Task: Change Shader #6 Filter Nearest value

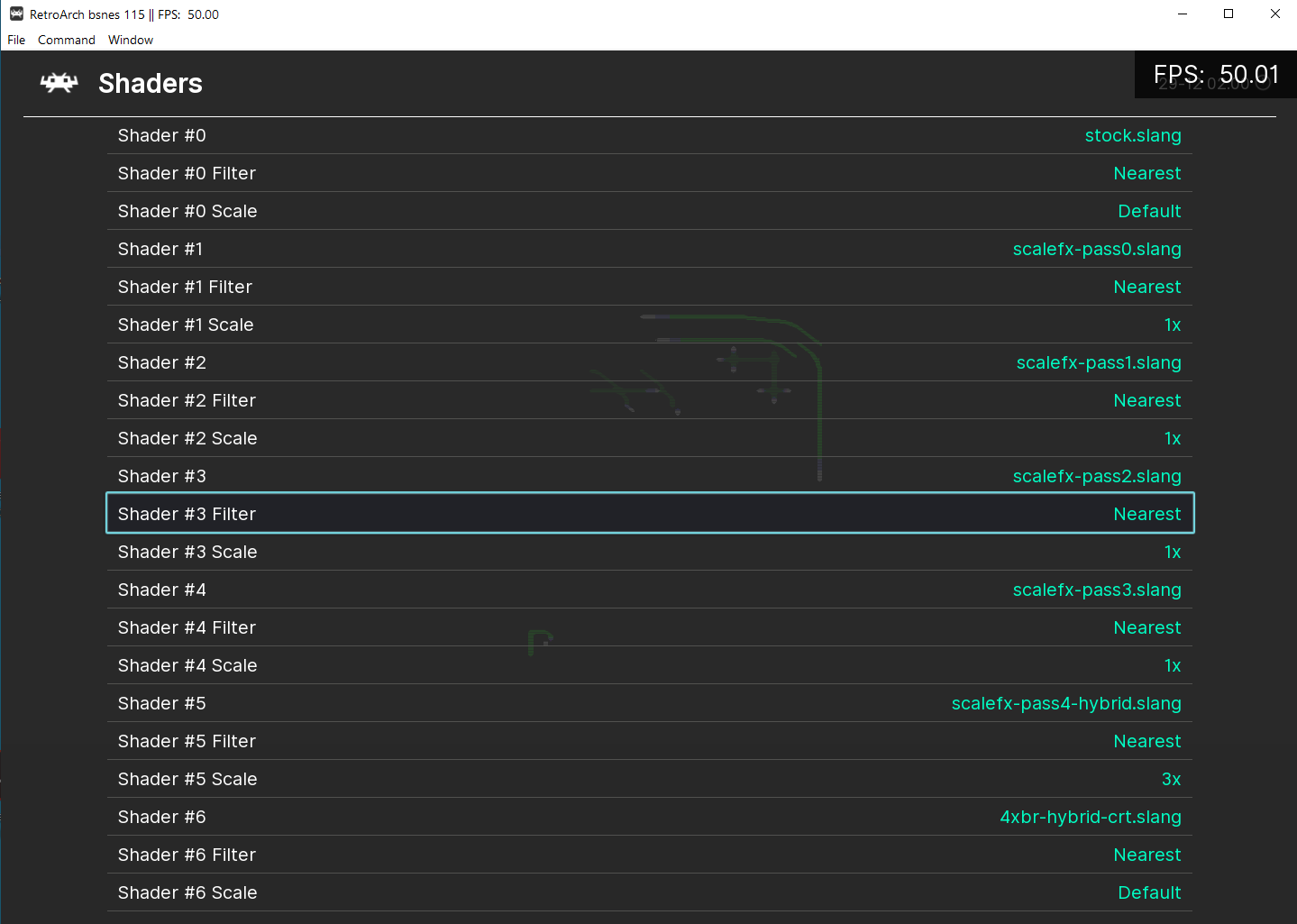Action: tap(1146, 855)
